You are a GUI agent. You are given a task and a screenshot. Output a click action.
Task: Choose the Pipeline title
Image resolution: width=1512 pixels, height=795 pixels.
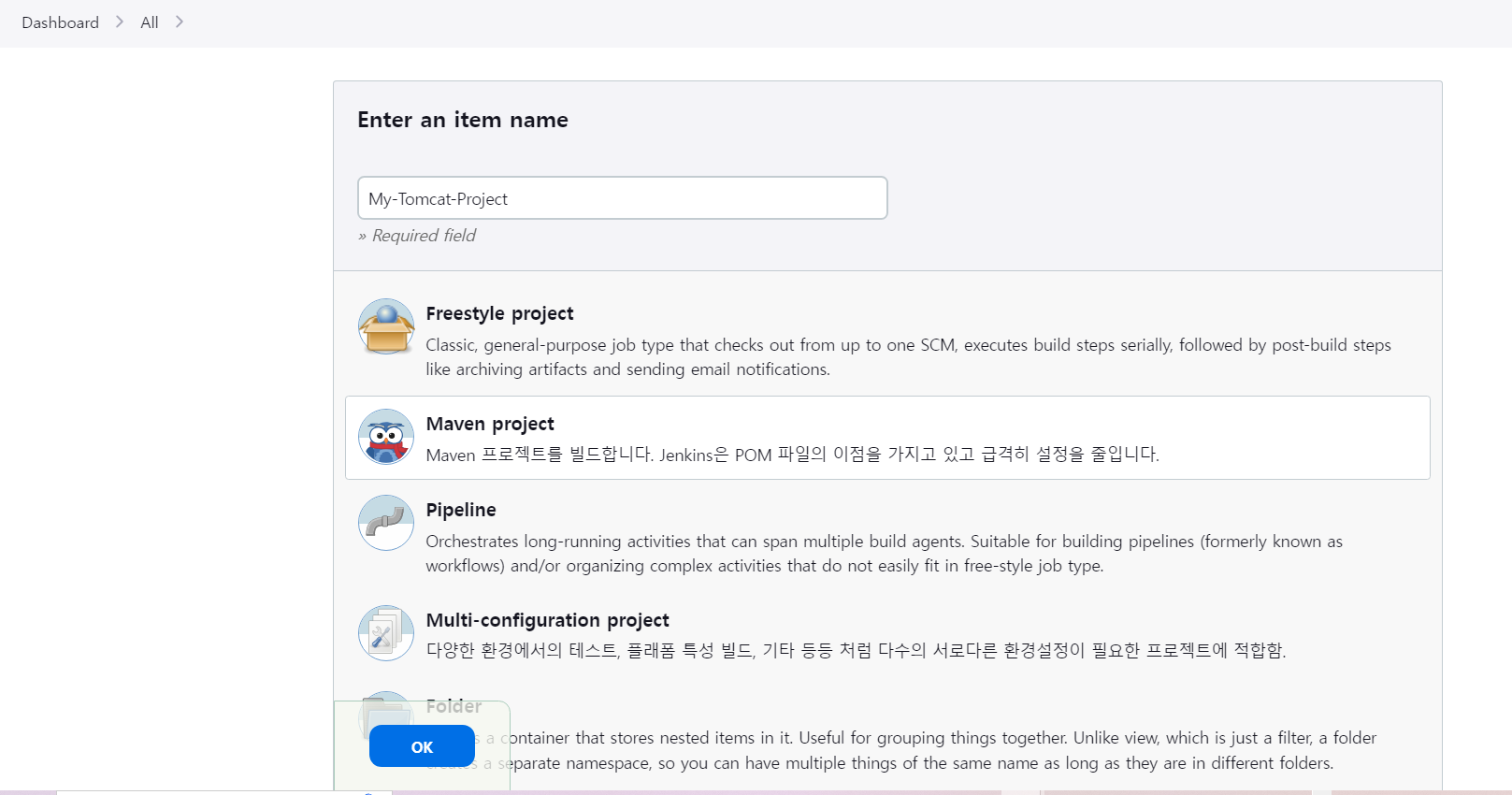461,510
